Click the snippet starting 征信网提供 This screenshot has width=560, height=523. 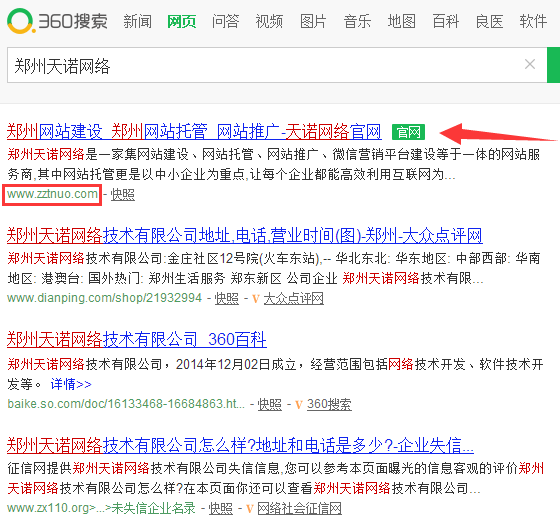(x=276, y=478)
